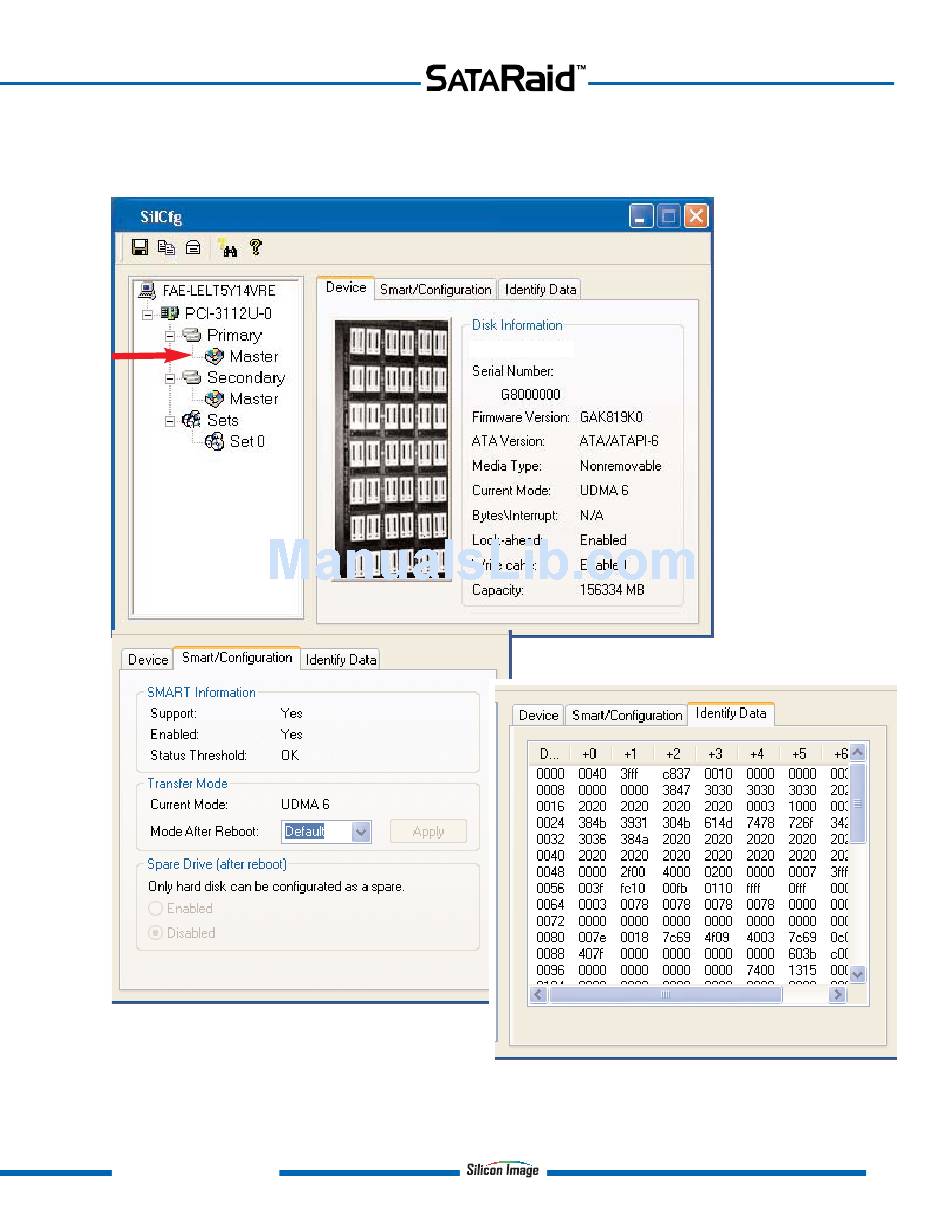Click the +1 column header
Image resolution: width=950 pixels, height=1229 pixels.
point(632,753)
